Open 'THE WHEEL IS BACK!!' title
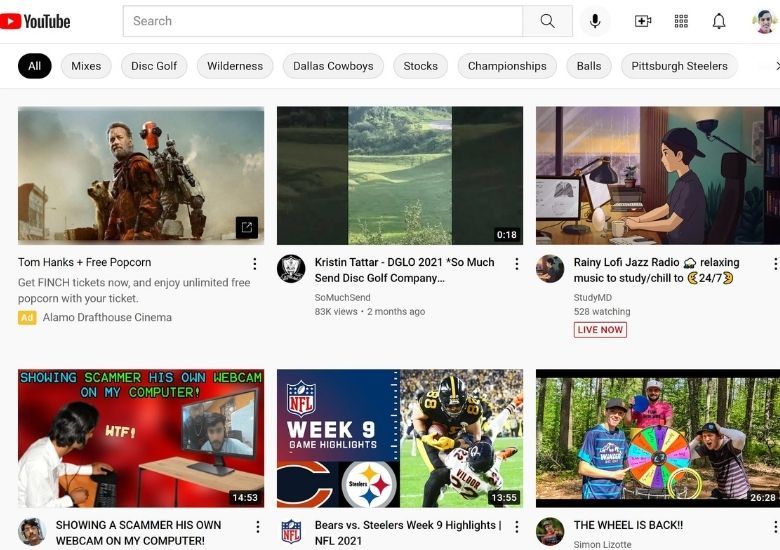 (x=628, y=525)
